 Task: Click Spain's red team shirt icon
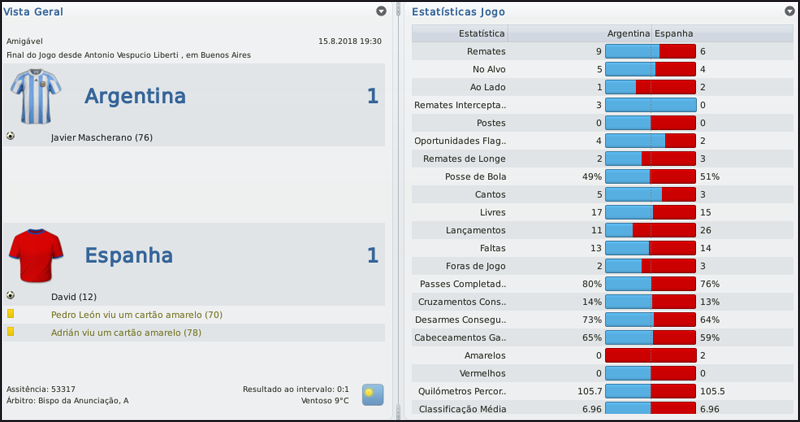click(x=36, y=256)
